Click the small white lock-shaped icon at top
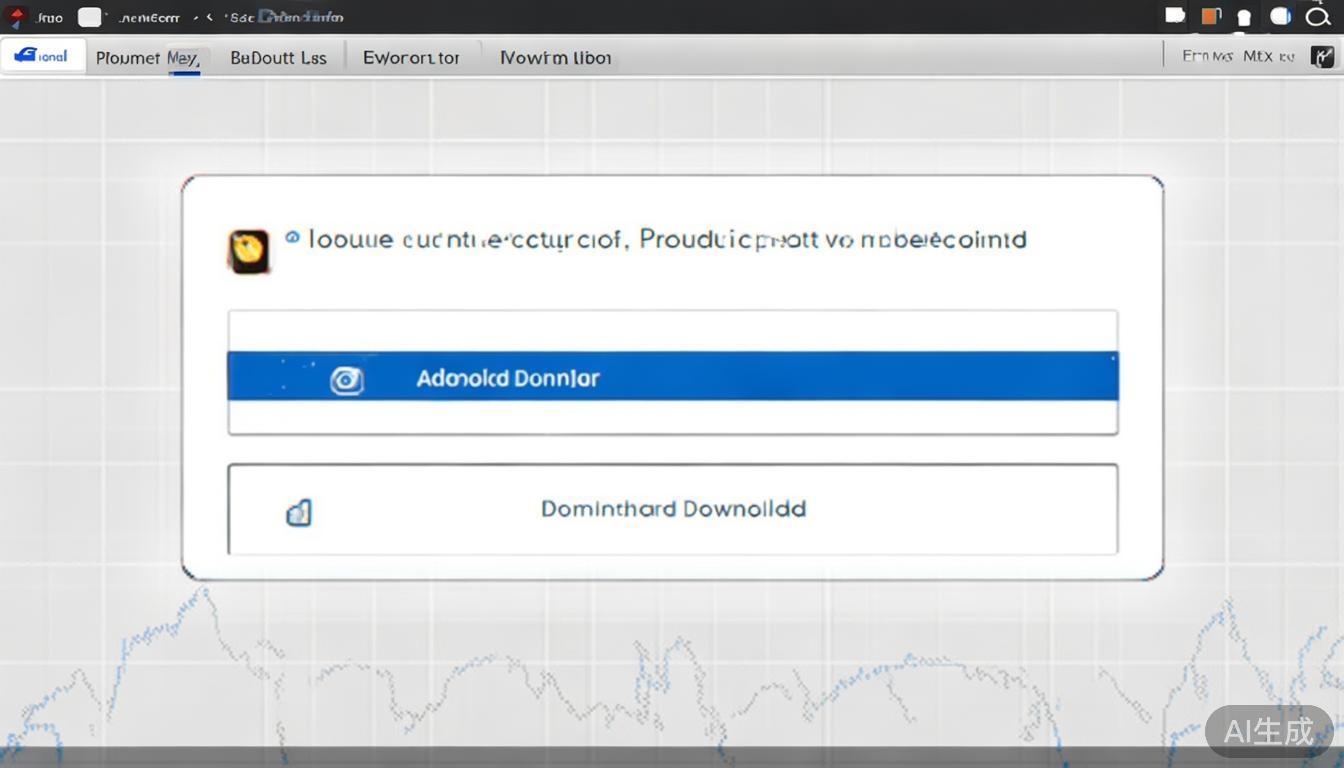Viewport: 1344px width, 768px height. [x=1244, y=18]
